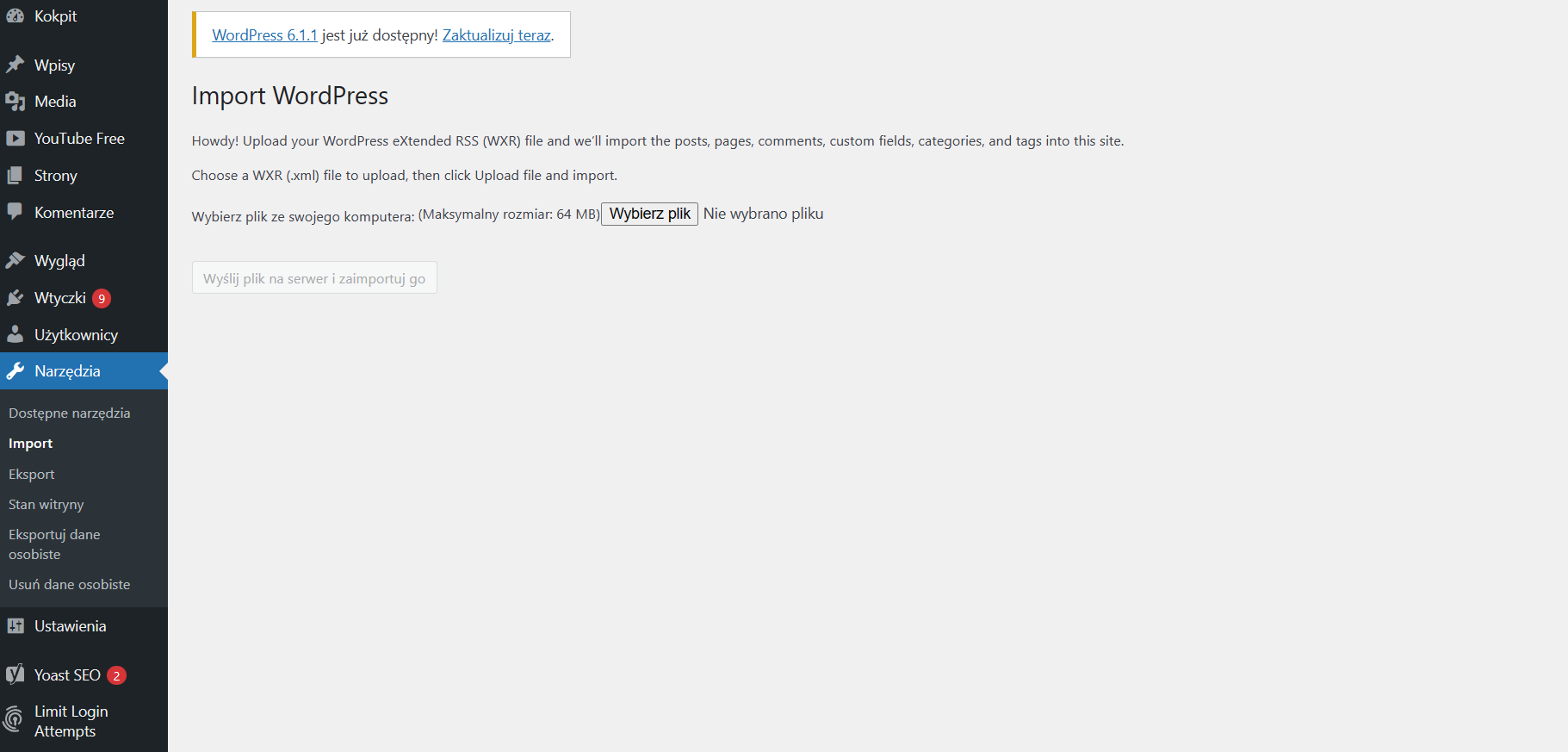The image size is (1568, 752).
Task: Click the Komentarze speech bubble icon
Action: coord(15,212)
